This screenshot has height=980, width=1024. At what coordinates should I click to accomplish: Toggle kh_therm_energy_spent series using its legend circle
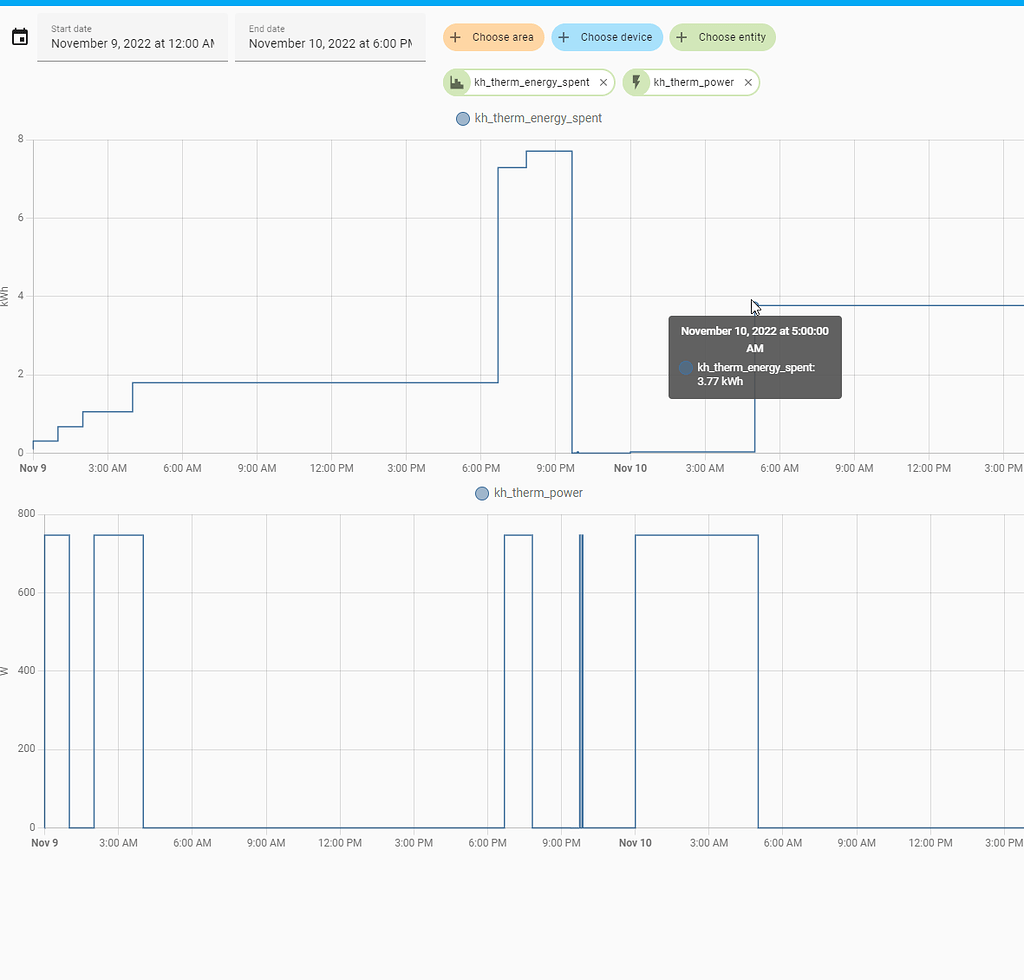[x=462, y=118]
